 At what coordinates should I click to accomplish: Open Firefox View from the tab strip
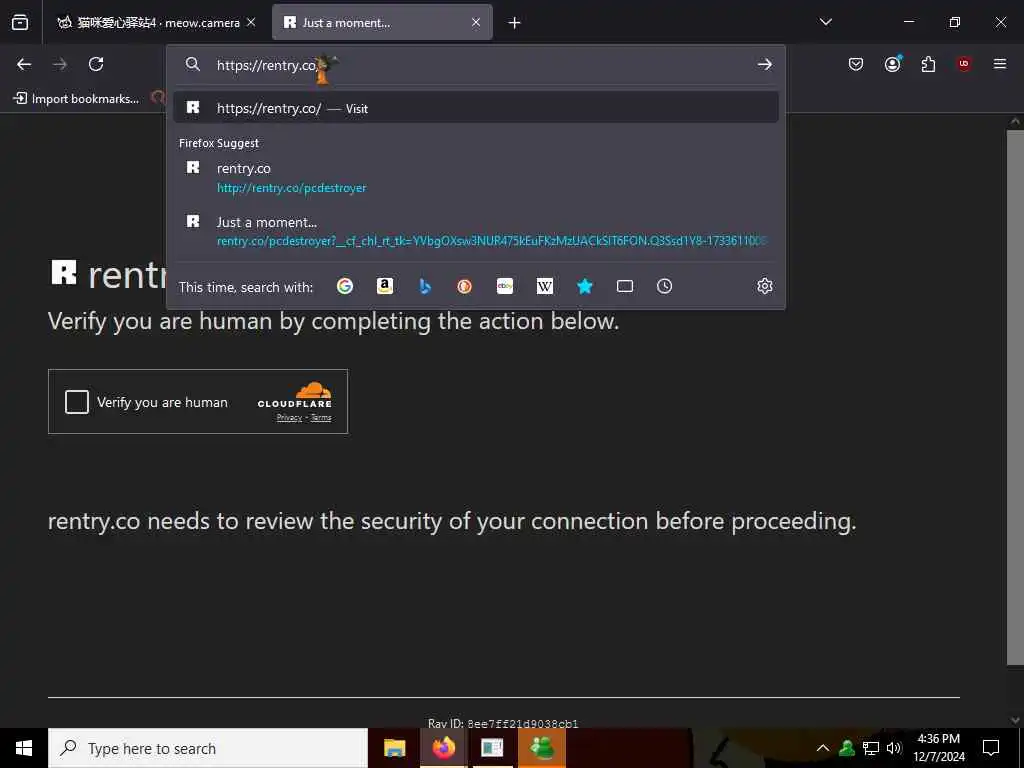tap(20, 22)
